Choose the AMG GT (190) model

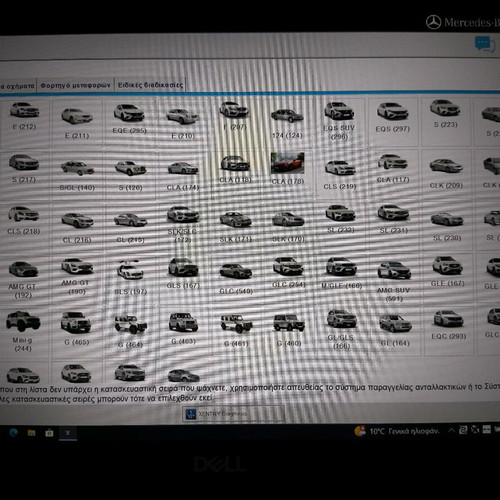[x=77, y=280]
